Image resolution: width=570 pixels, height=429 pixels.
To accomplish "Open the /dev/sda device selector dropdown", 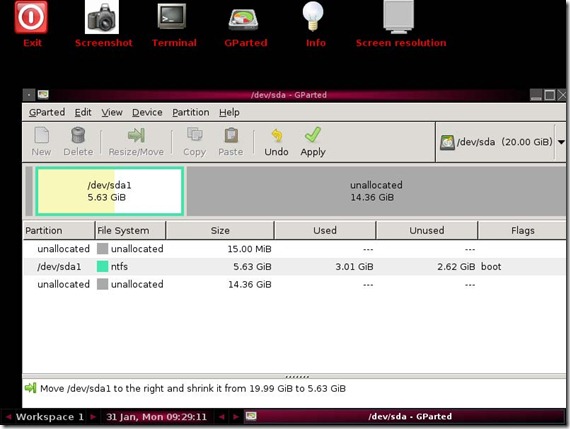I will coord(501,142).
